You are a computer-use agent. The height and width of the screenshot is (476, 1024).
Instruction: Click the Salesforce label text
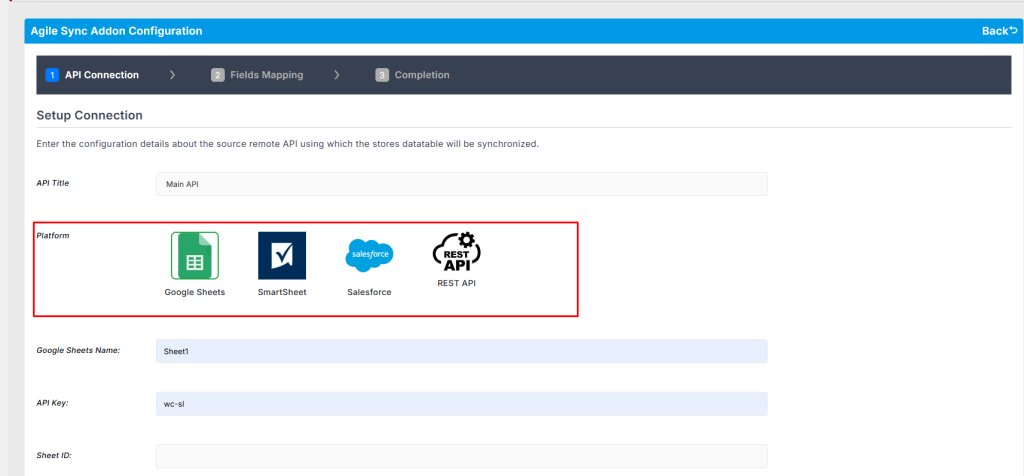[x=369, y=293]
